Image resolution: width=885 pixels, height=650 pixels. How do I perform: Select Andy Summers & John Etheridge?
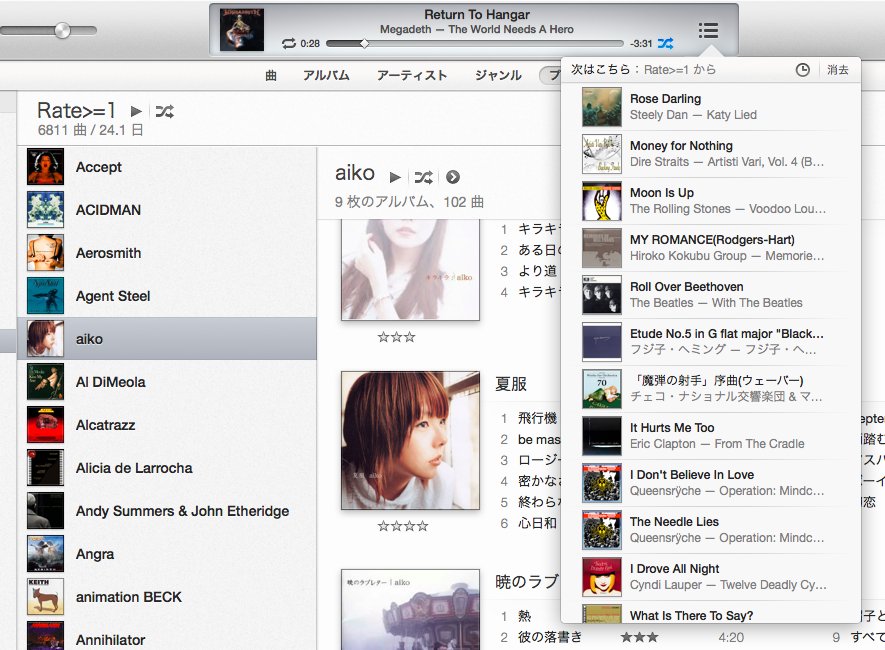pos(167,511)
